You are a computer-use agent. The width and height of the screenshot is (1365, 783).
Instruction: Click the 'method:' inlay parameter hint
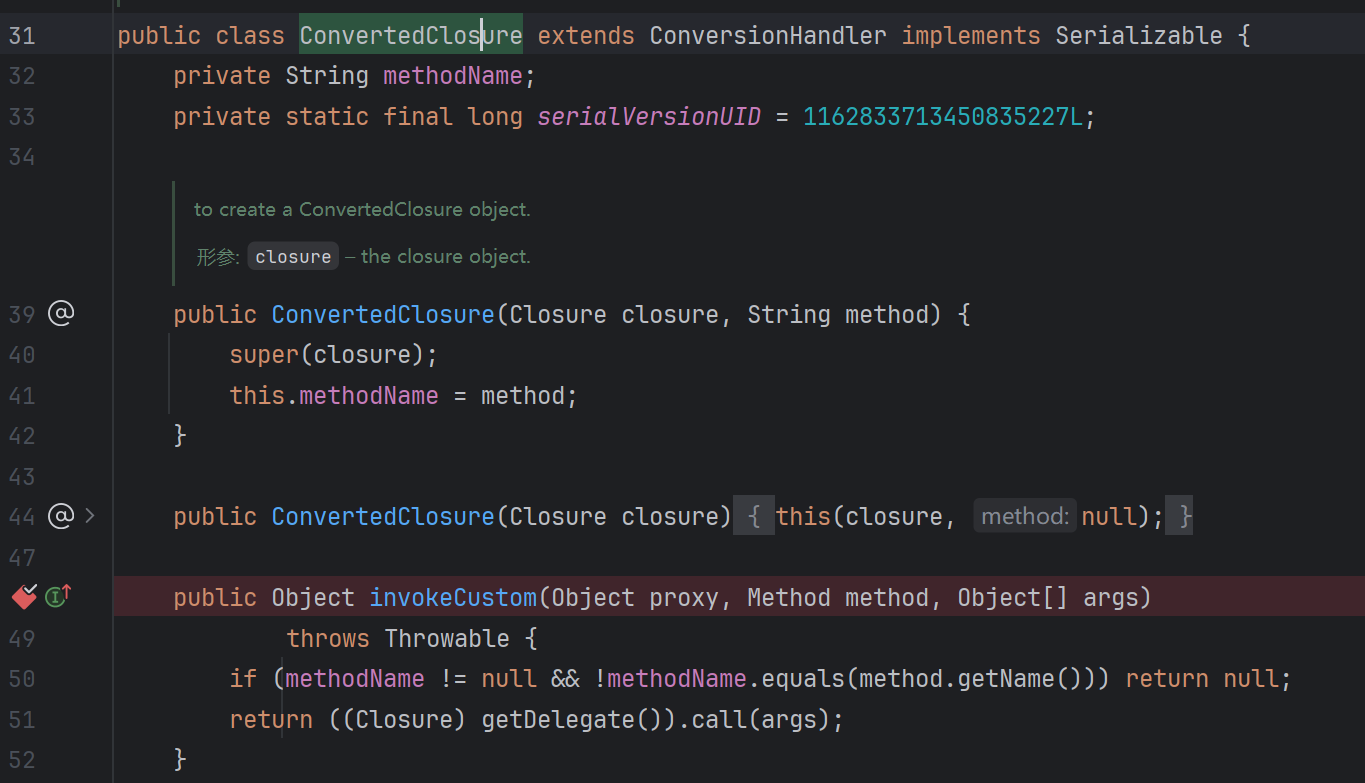tap(1024, 516)
